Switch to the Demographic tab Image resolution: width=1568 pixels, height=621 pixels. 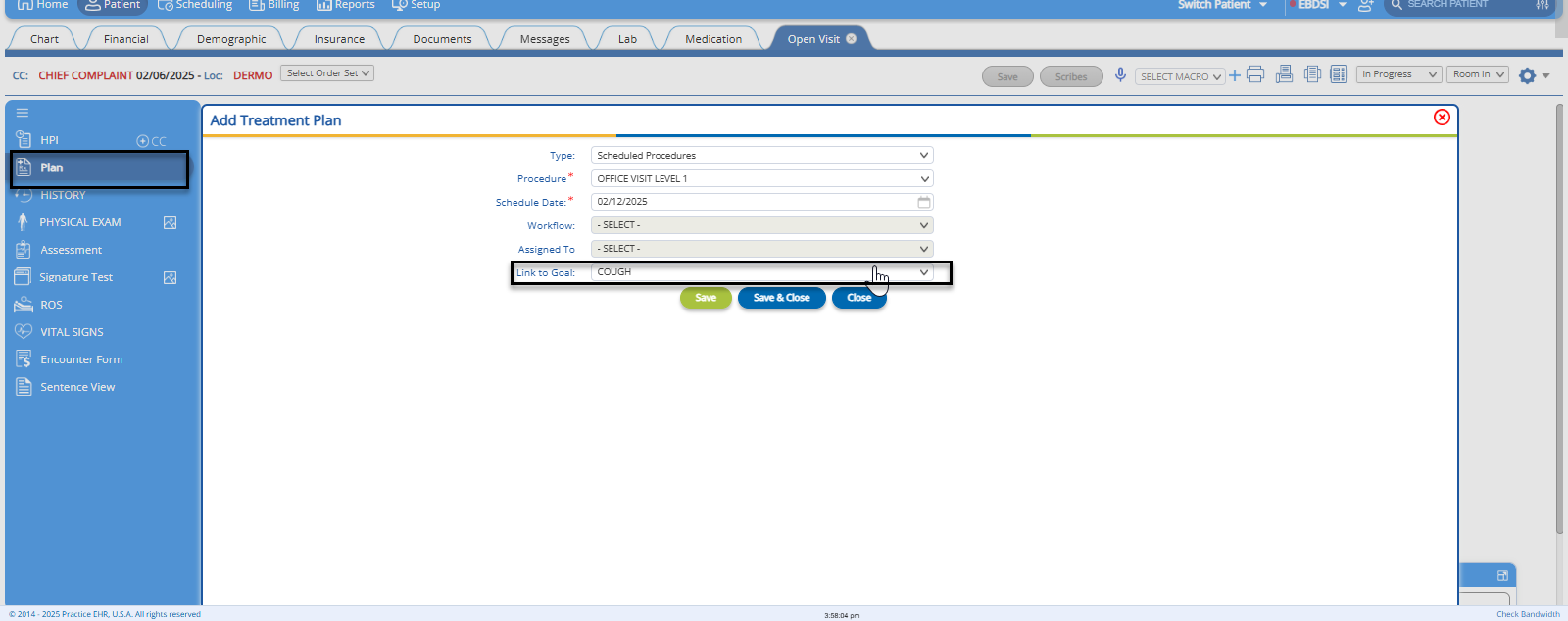coord(231,39)
